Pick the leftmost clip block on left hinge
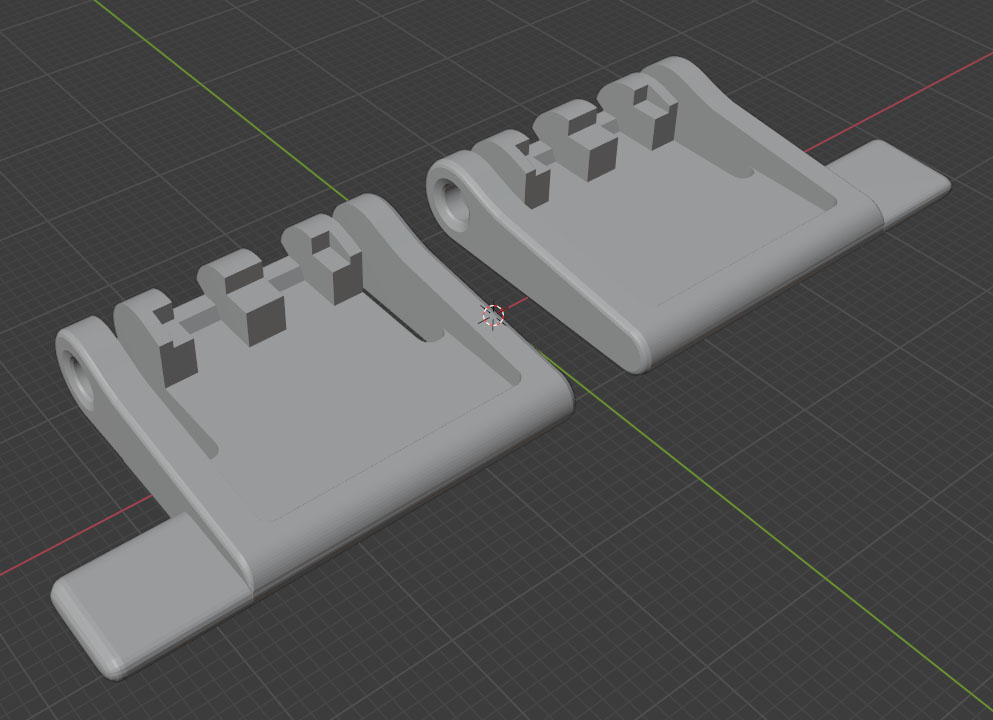This screenshot has width=993, height=720. point(176,345)
